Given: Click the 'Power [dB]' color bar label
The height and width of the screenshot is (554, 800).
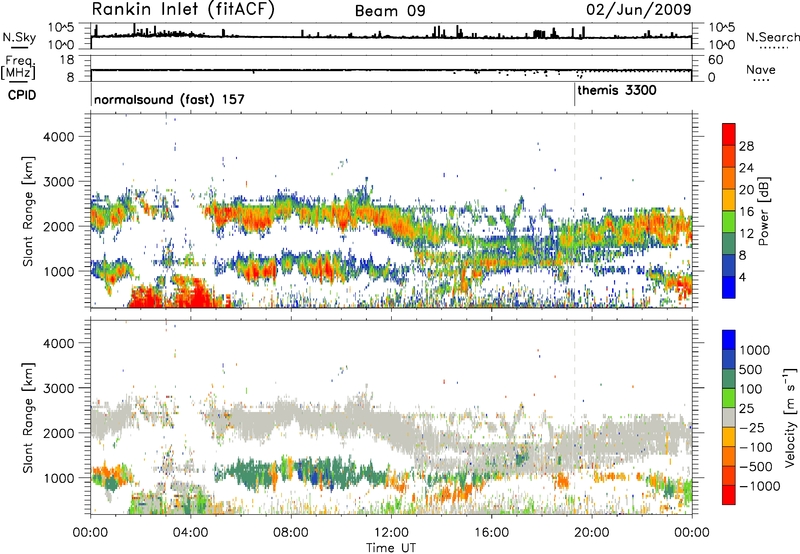Looking at the screenshot, I should [763, 211].
